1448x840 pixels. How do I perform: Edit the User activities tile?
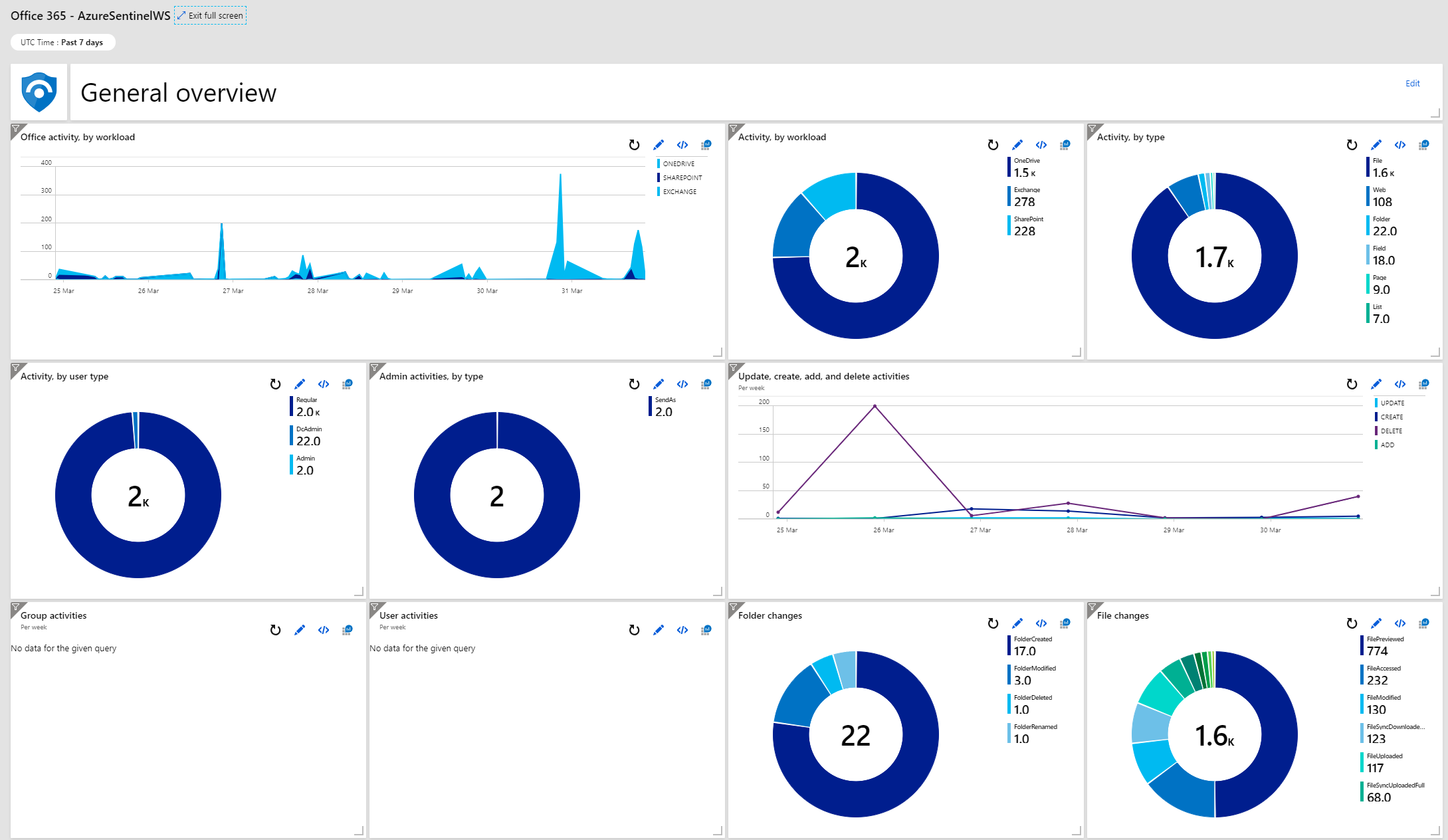(658, 630)
